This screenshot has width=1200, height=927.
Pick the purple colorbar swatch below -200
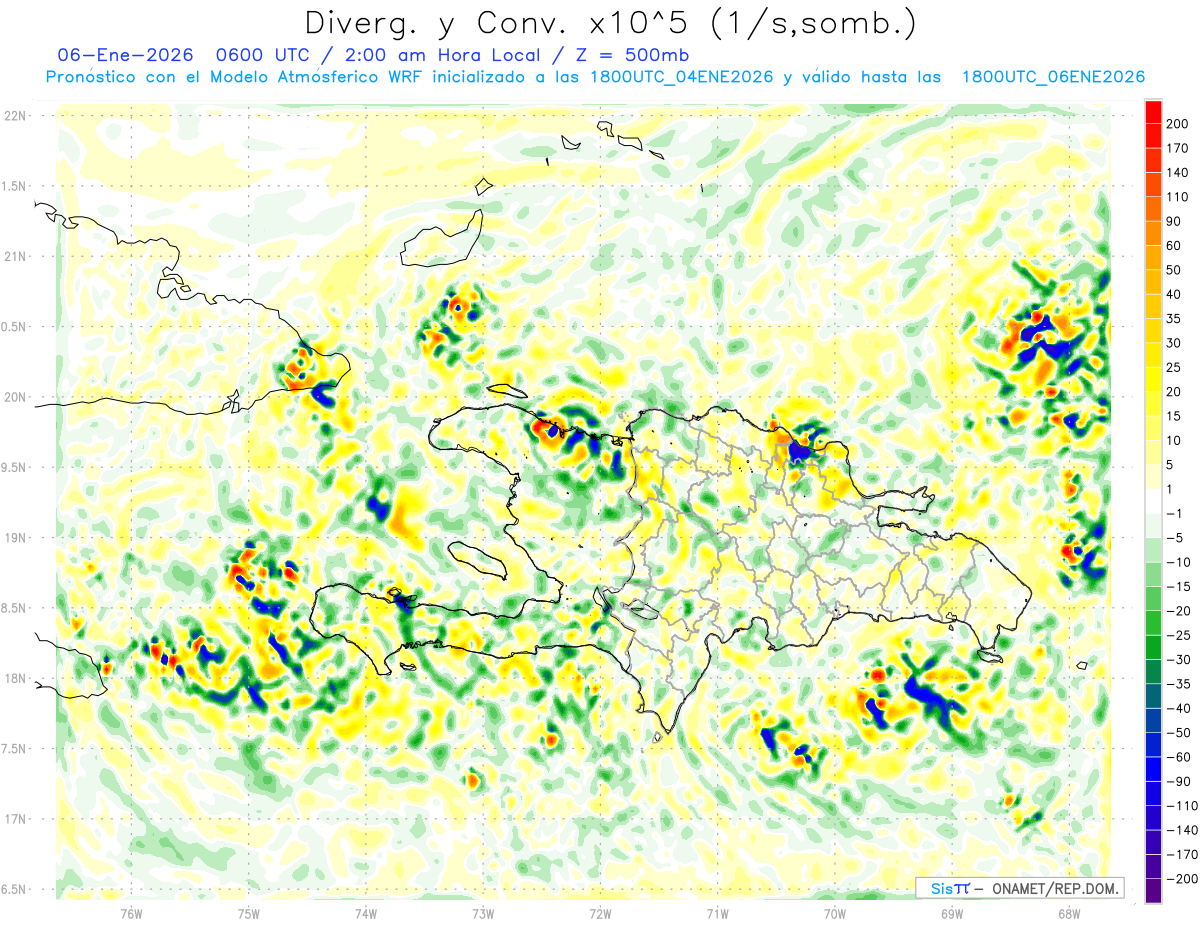pyautogui.click(x=1153, y=891)
